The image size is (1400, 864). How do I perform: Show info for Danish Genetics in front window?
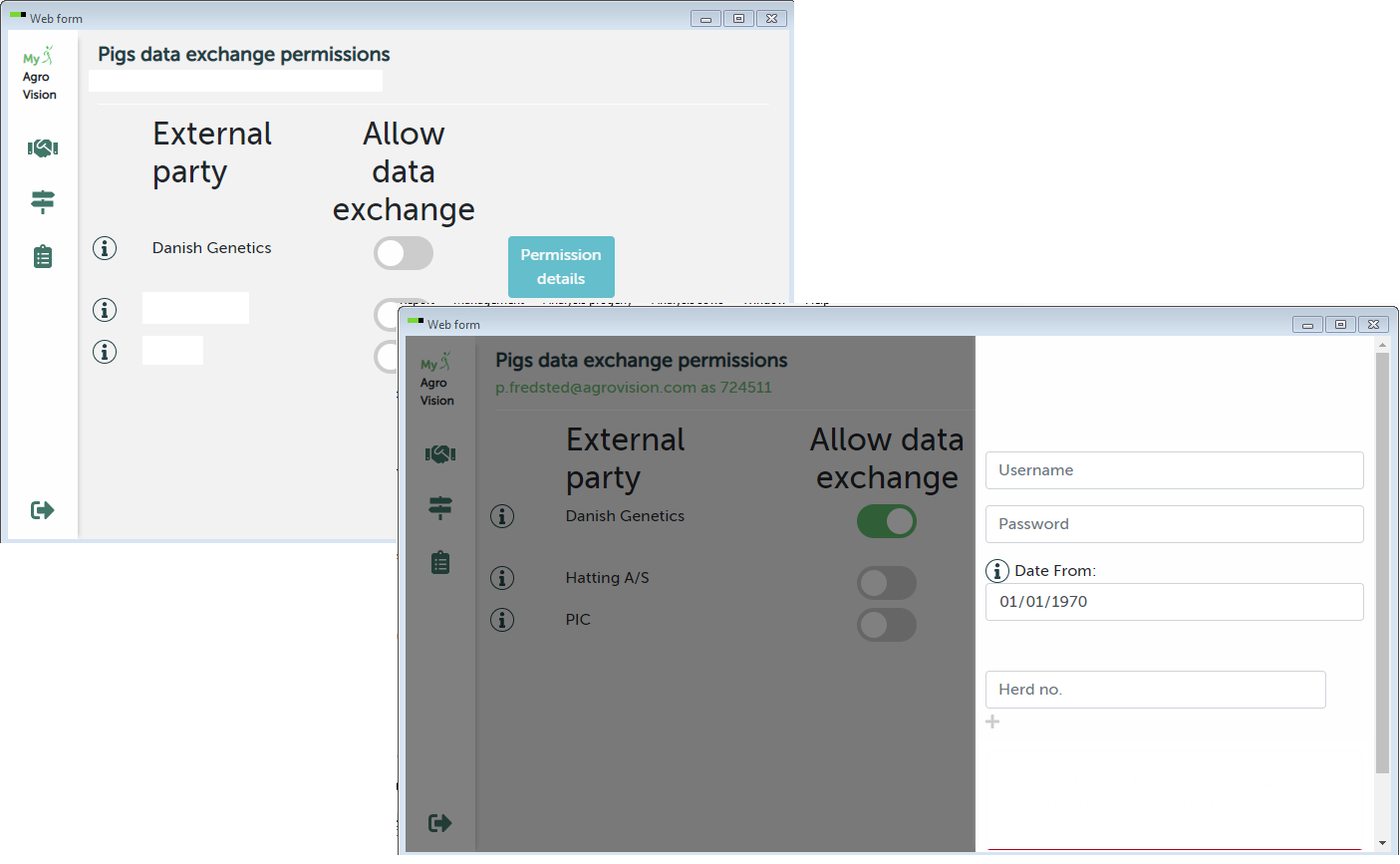502,516
